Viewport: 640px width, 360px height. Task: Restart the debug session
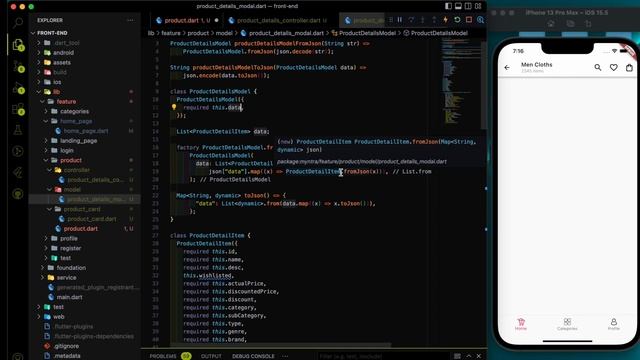coord(457,20)
